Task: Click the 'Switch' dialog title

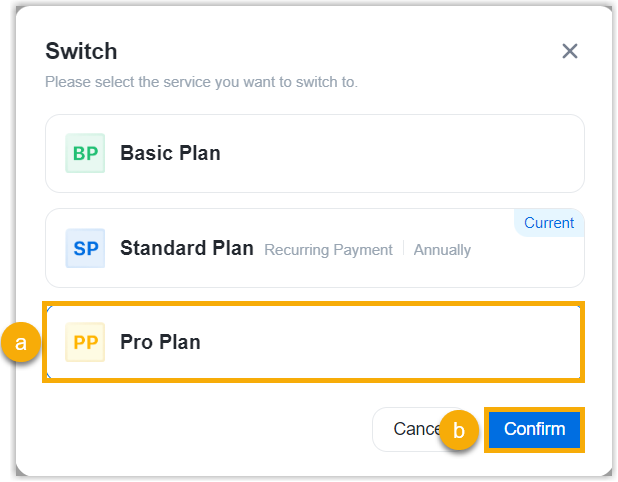Action: [81, 51]
